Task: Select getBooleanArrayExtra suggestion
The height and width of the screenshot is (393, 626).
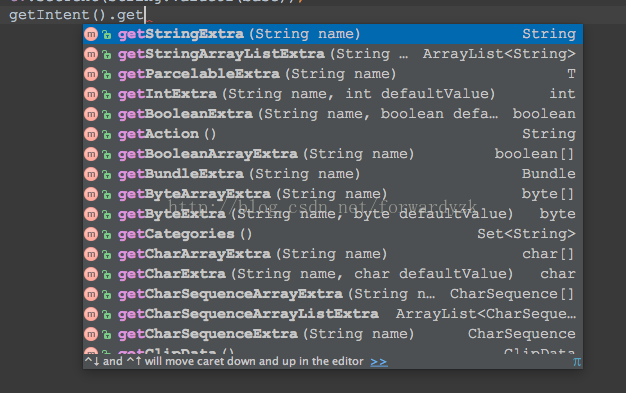Action: (333, 154)
